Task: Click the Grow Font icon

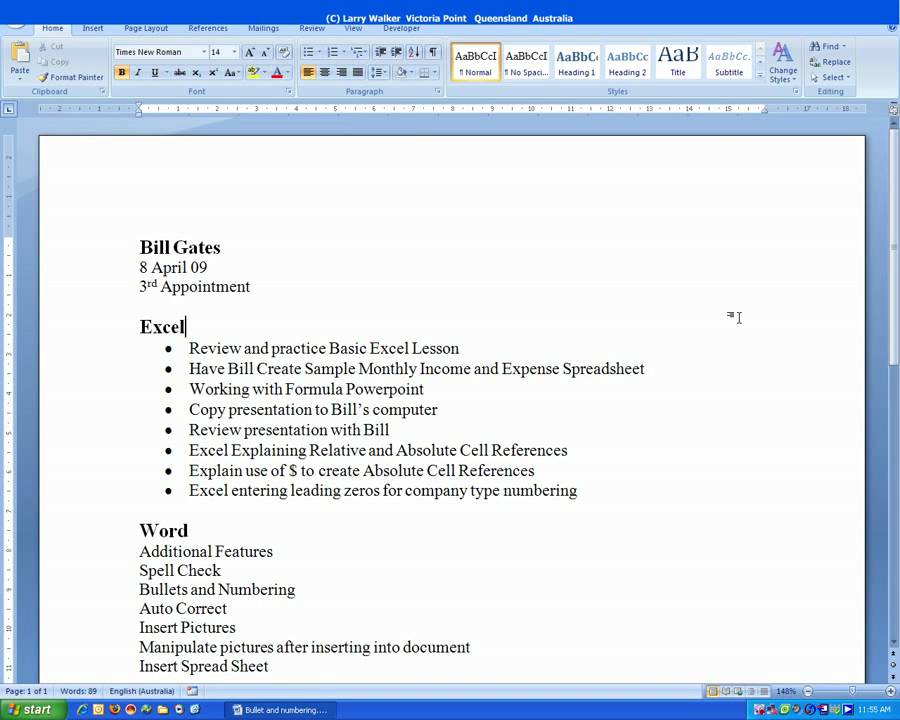Action: tap(250, 52)
